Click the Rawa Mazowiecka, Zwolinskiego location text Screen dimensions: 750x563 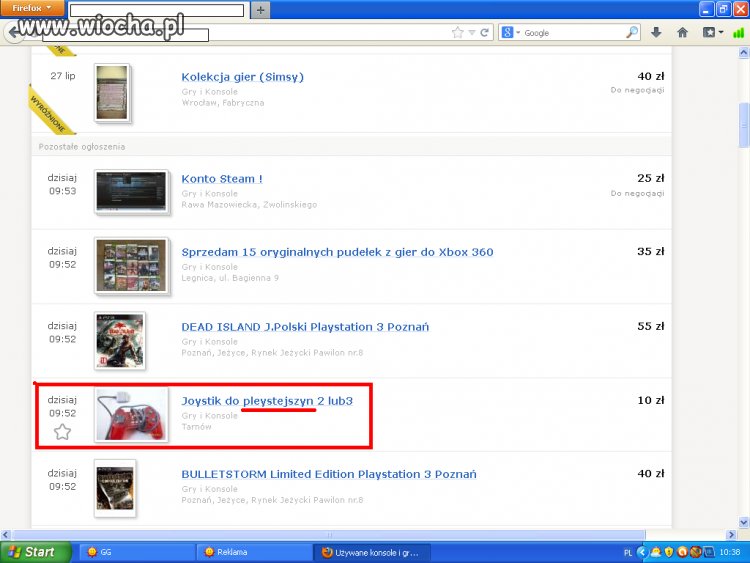click(x=249, y=205)
